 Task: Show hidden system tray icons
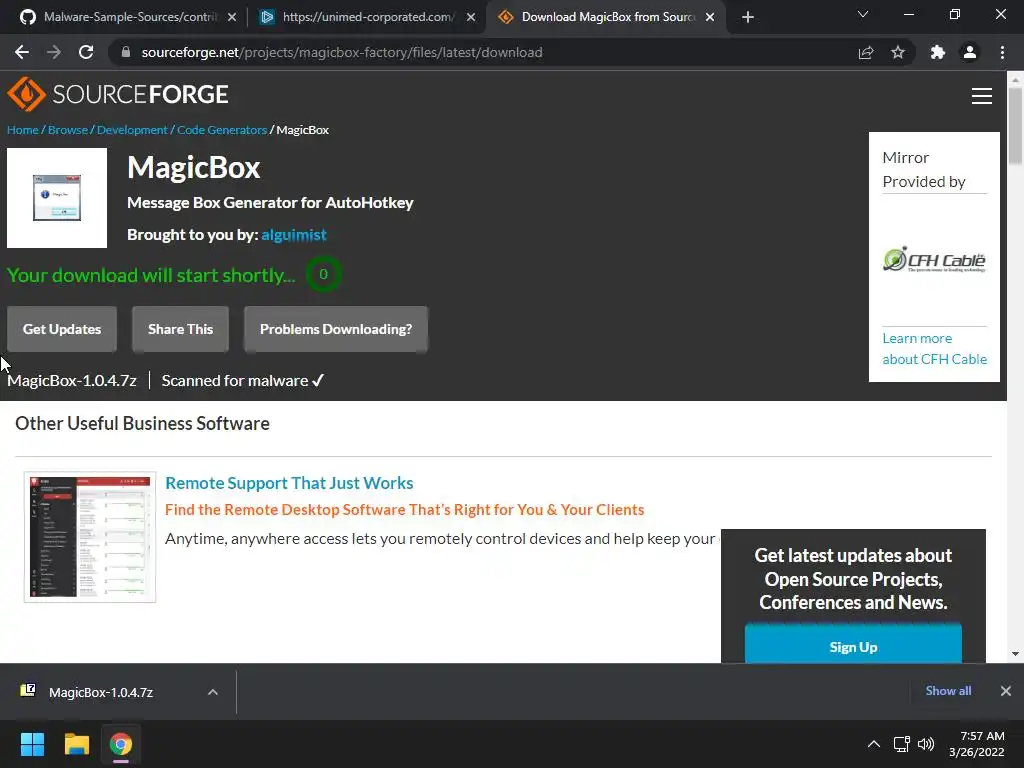tap(874, 744)
